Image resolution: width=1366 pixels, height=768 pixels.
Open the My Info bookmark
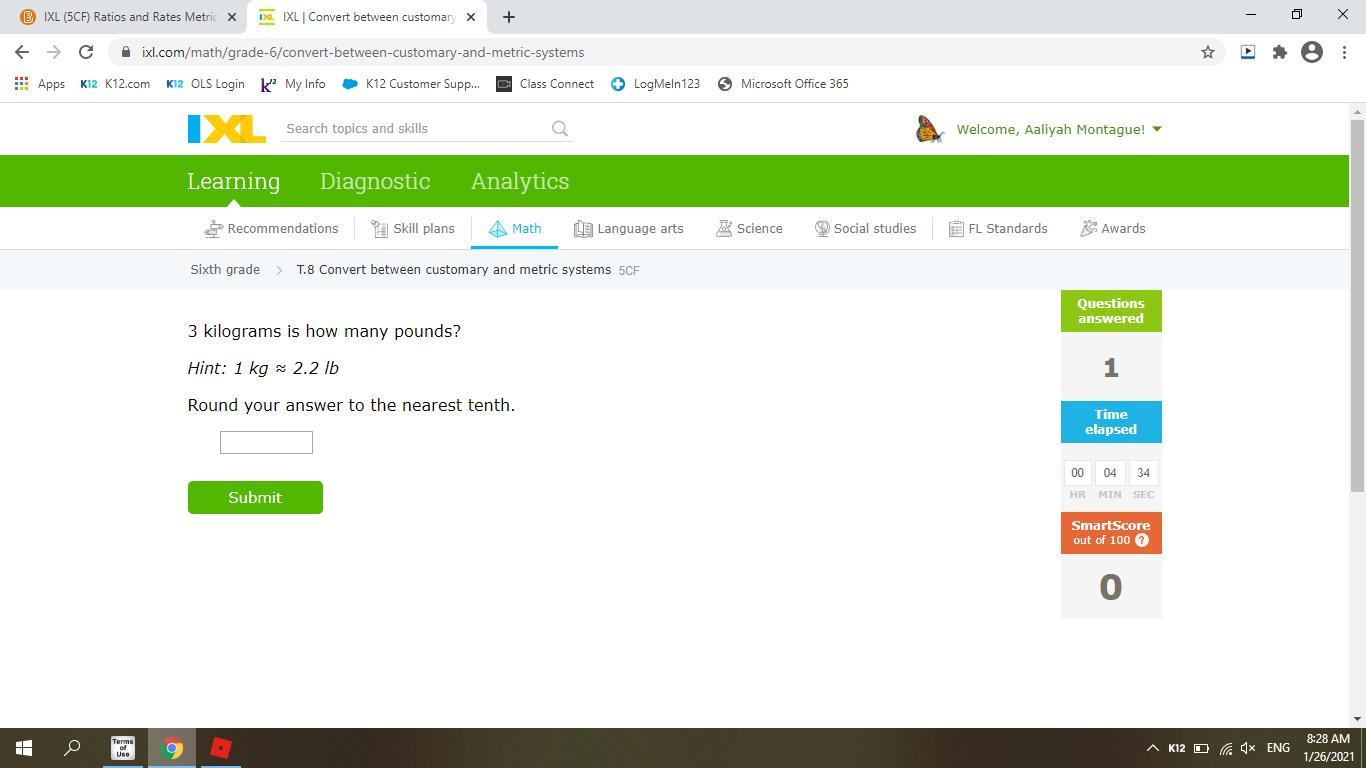(x=293, y=84)
